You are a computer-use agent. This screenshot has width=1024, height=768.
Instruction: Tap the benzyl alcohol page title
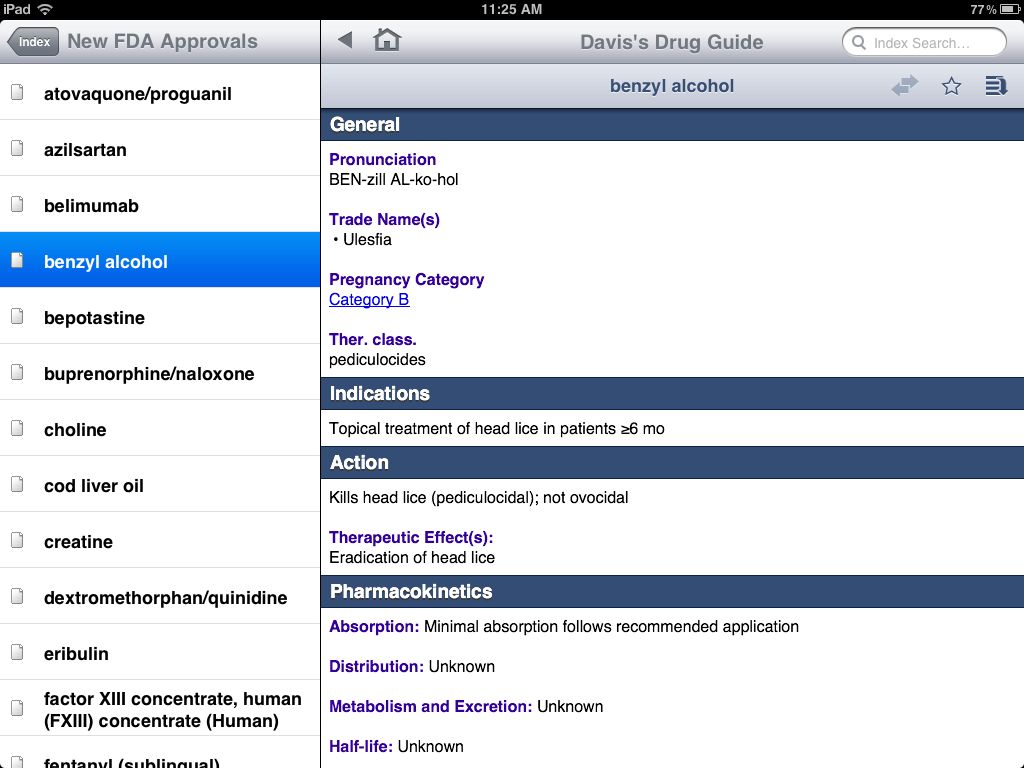coord(672,86)
